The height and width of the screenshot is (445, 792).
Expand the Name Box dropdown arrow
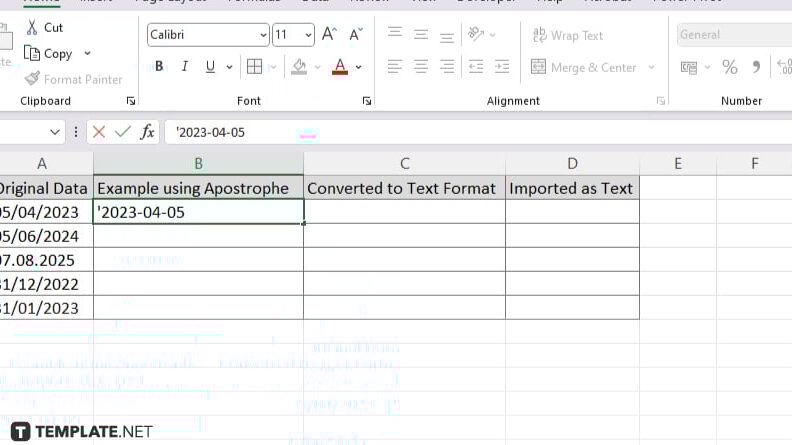pyautogui.click(x=55, y=132)
